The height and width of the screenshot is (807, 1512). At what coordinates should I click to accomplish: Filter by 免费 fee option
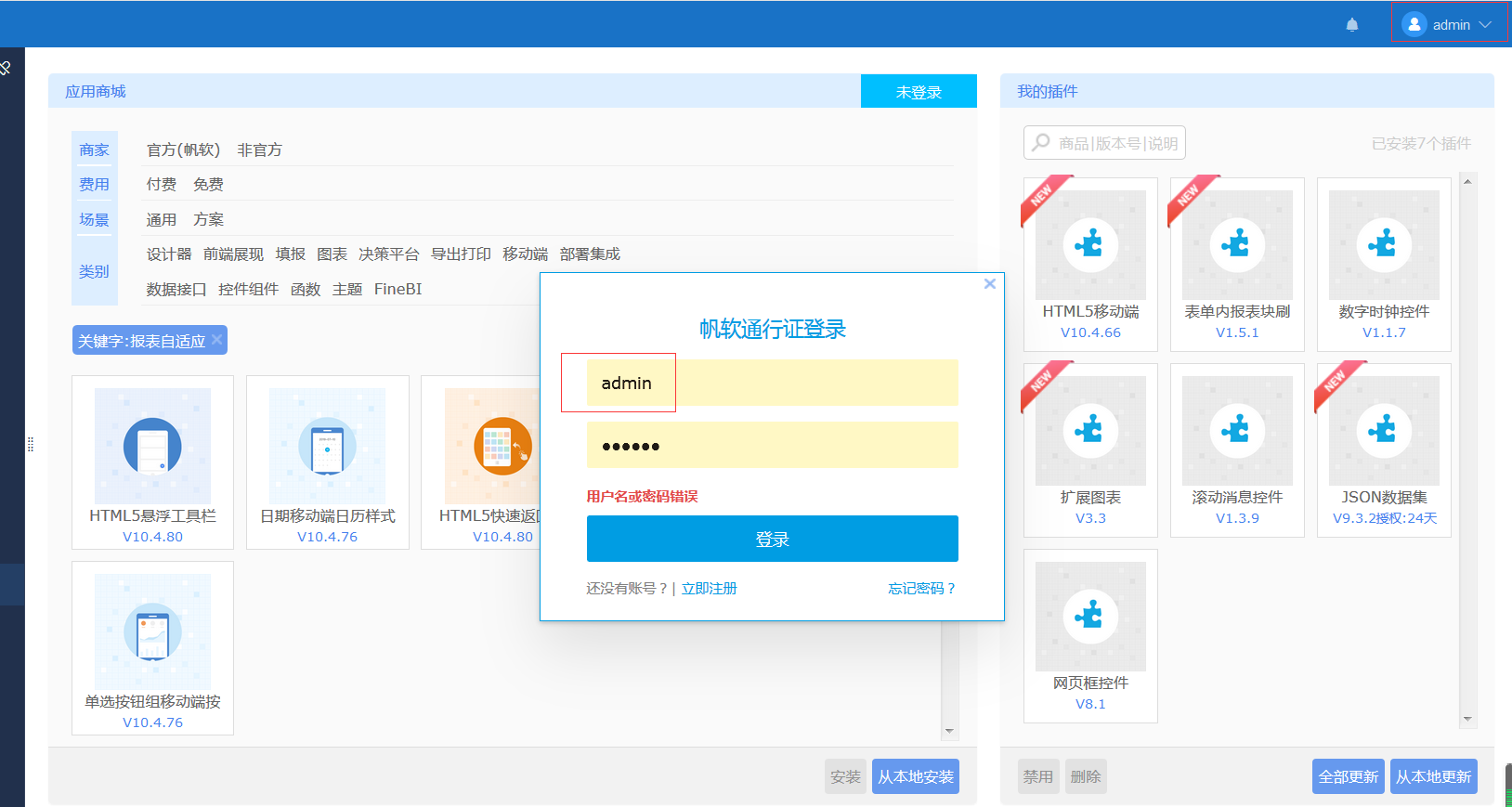(x=208, y=185)
